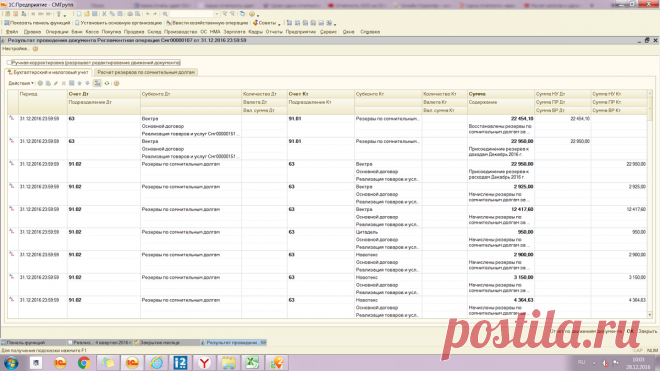Enable Ручная корректировка checkbox
The height and width of the screenshot is (371, 660).
[9, 62]
